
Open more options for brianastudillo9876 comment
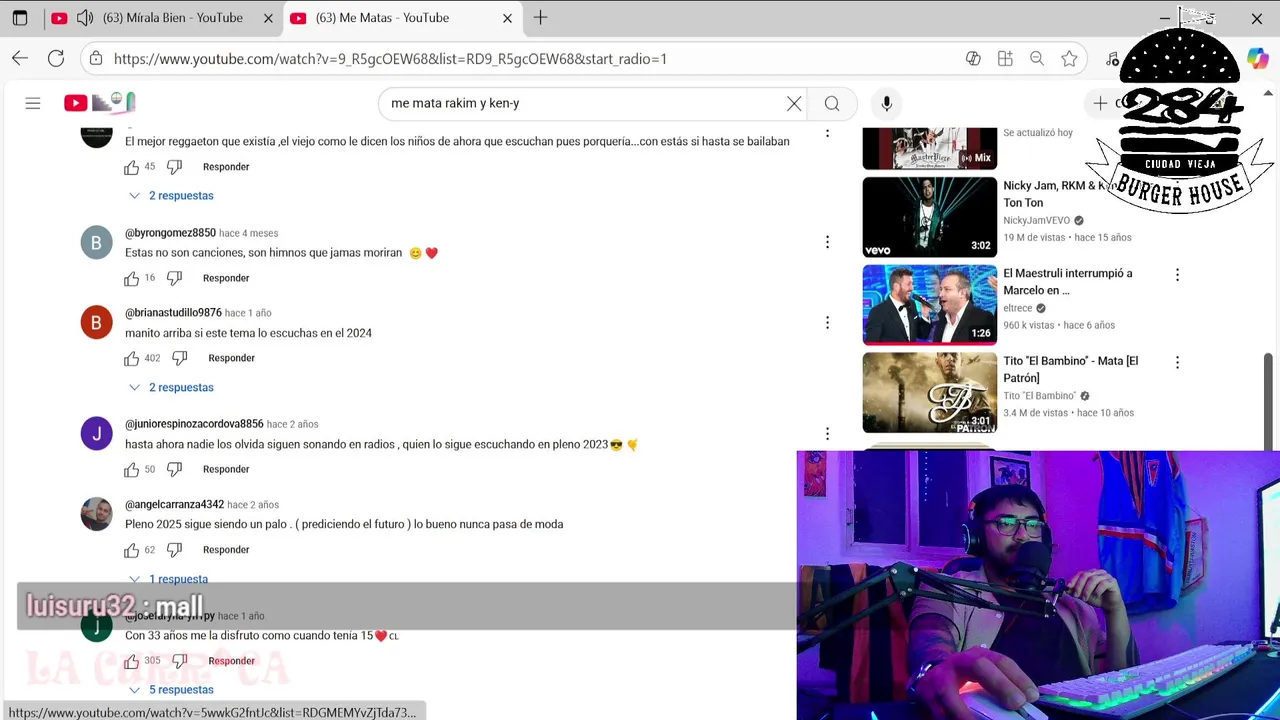827,322
